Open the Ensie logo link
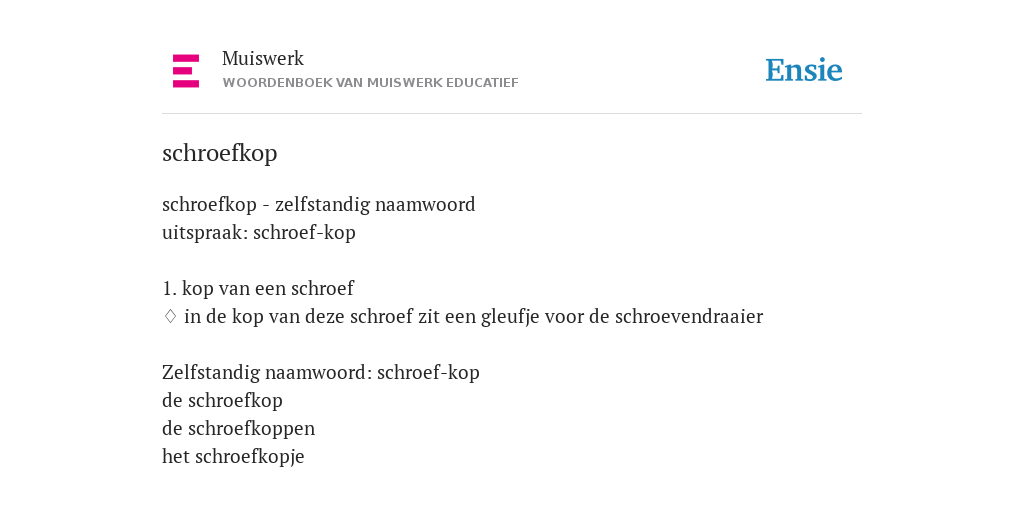 (803, 70)
